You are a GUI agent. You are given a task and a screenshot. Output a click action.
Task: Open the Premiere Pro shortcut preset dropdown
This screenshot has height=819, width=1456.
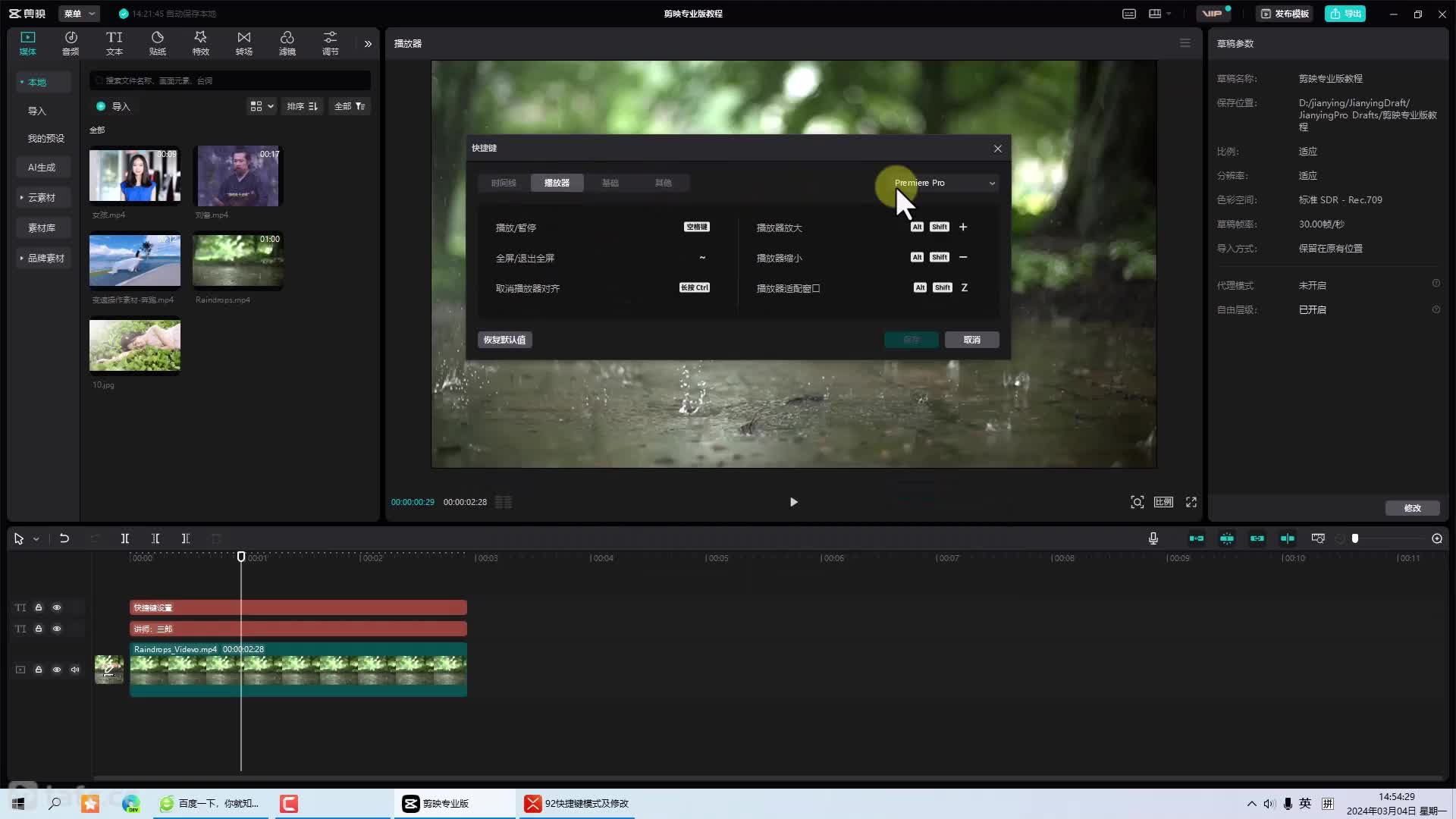coord(944,183)
